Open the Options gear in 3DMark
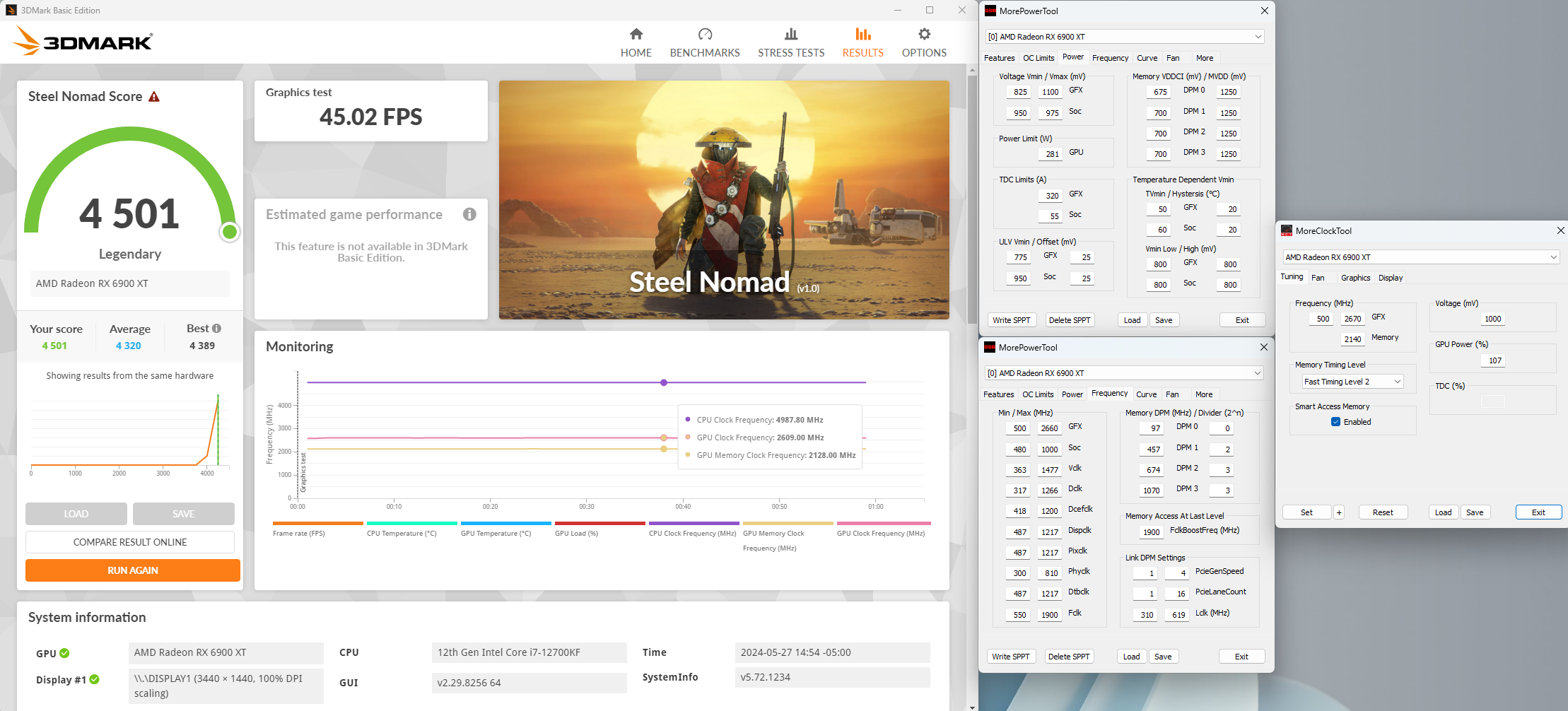The height and width of the screenshot is (711, 1568). pos(923,41)
